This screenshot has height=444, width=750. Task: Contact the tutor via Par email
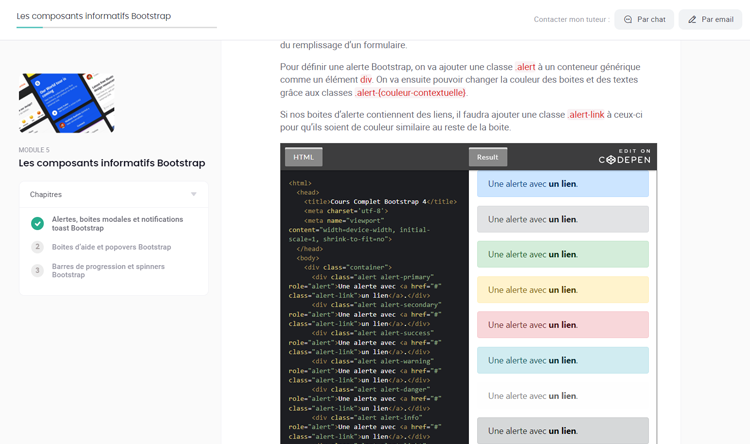point(710,19)
